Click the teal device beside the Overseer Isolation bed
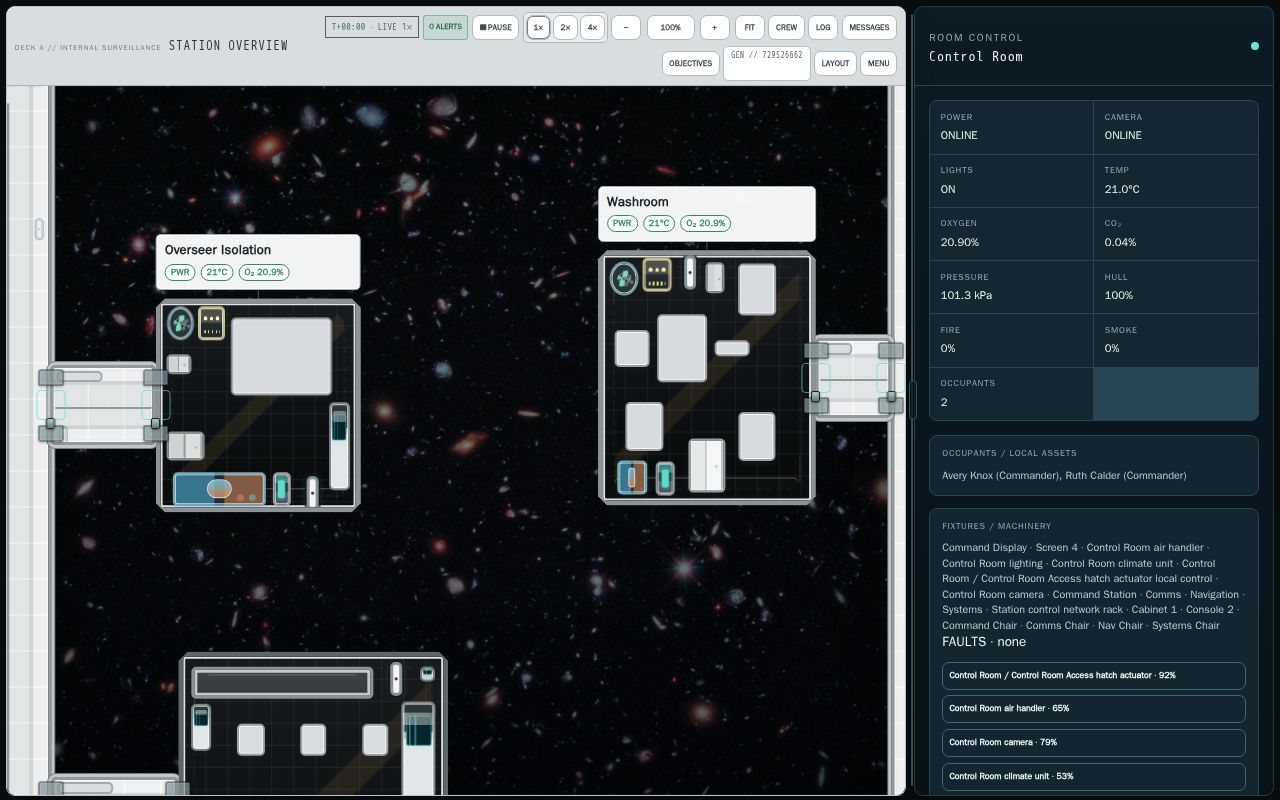This screenshot has height=800, width=1280. (282, 489)
